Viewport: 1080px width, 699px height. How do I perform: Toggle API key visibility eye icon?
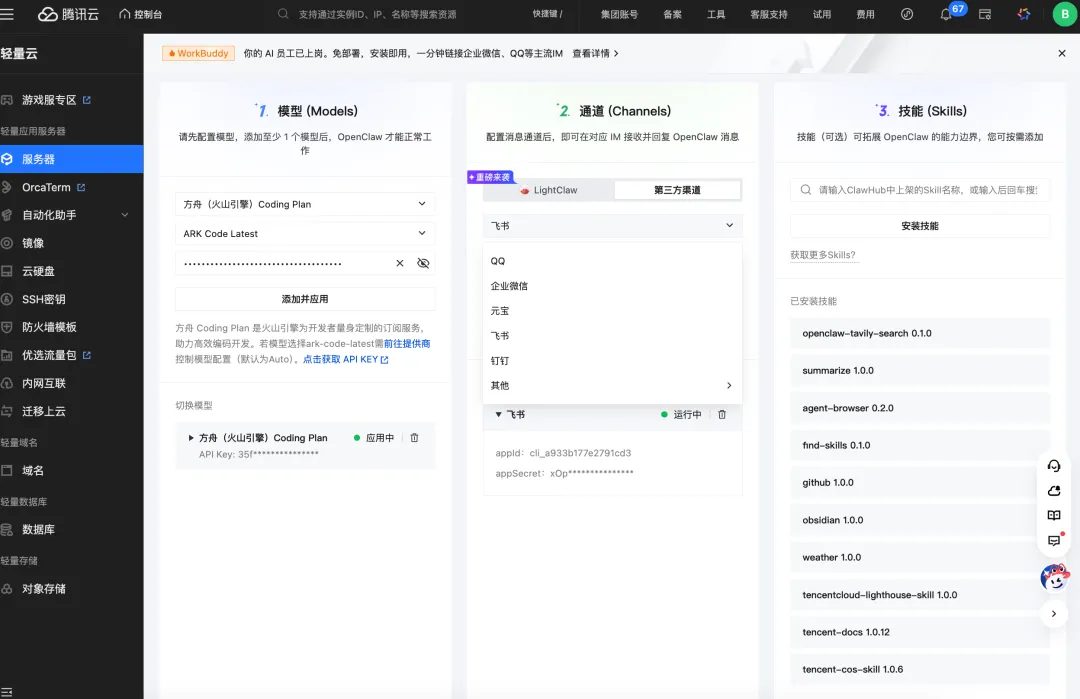click(423, 263)
